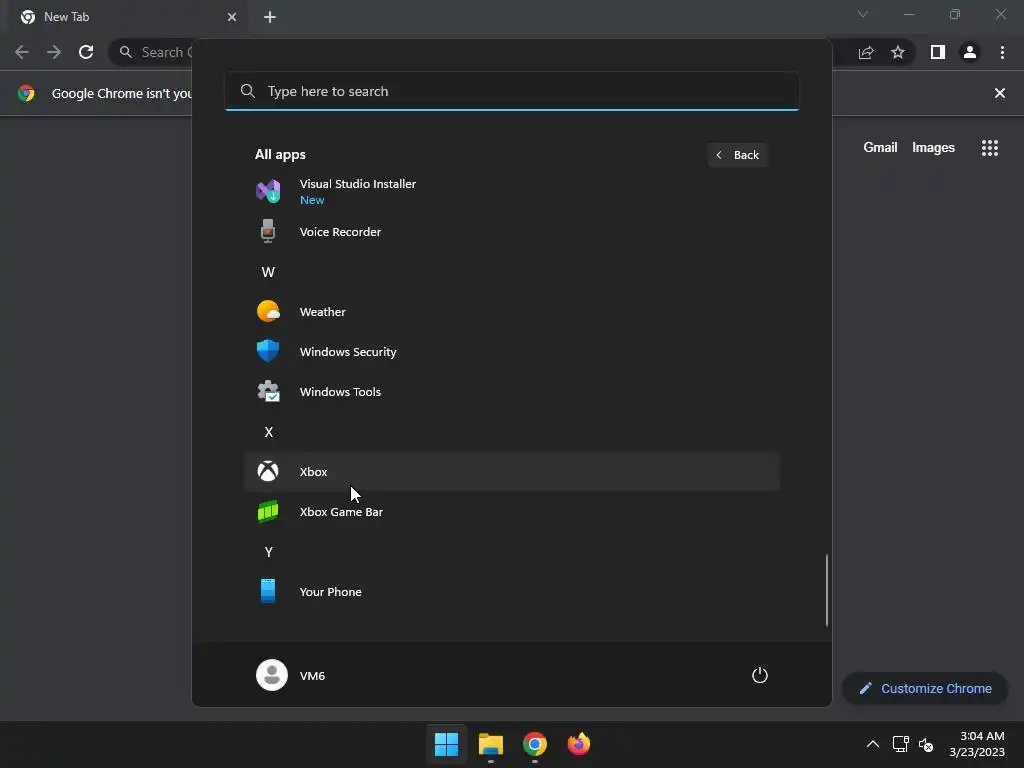Select the New Tab tab
1024x768 pixels.
coord(127,17)
